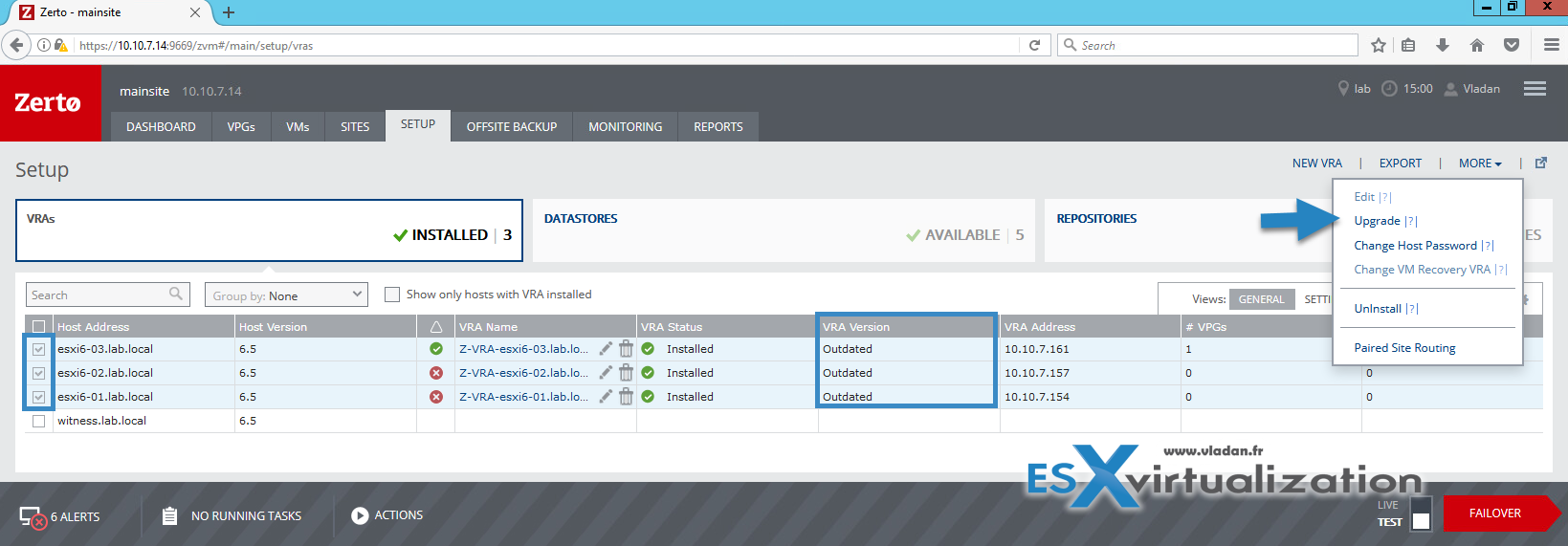Switch to the VMs tab
This screenshot has height=546, width=1568.
(298, 126)
